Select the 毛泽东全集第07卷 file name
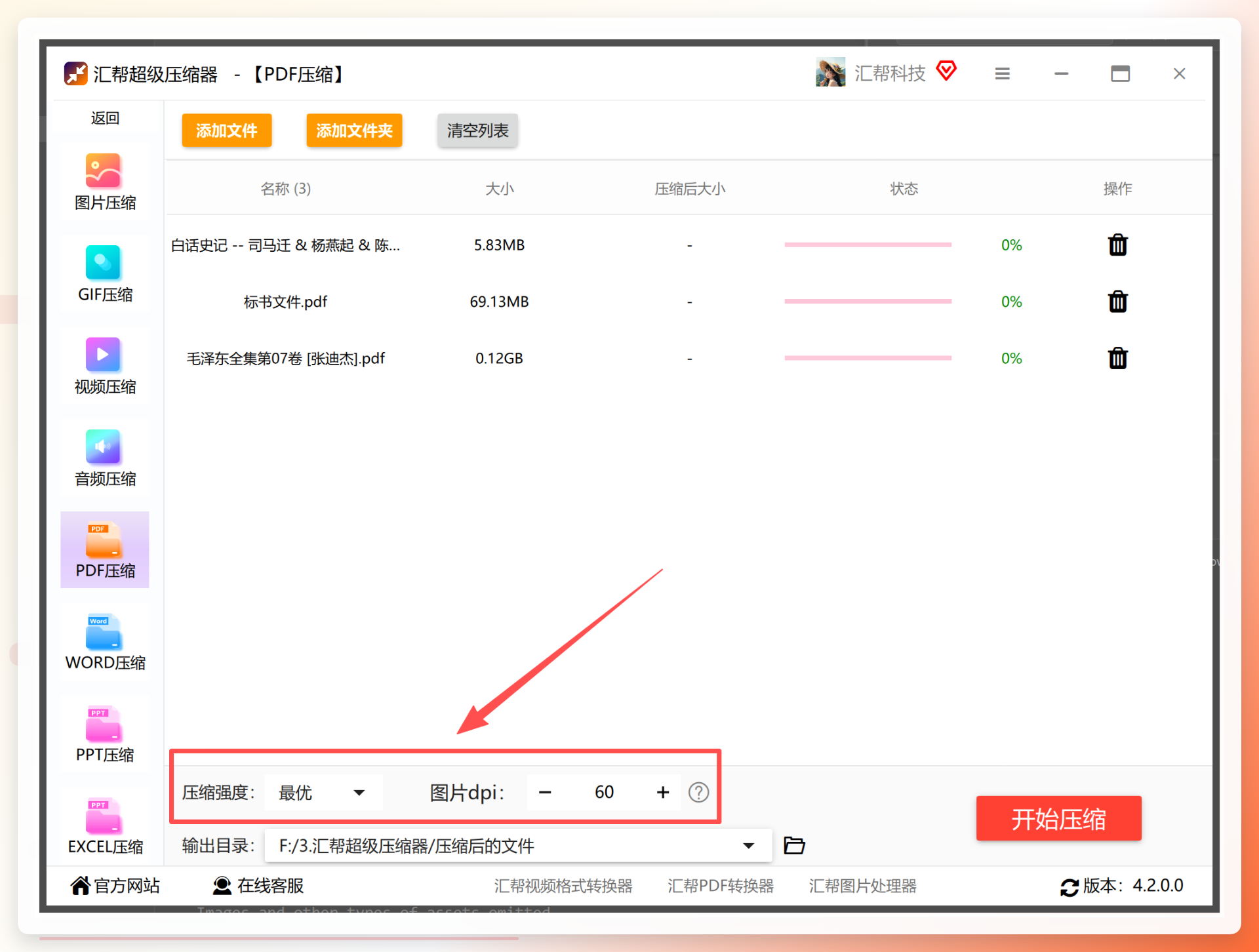The width and height of the screenshot is (1259, 952). pyautogui.click(x=285, y=359)
